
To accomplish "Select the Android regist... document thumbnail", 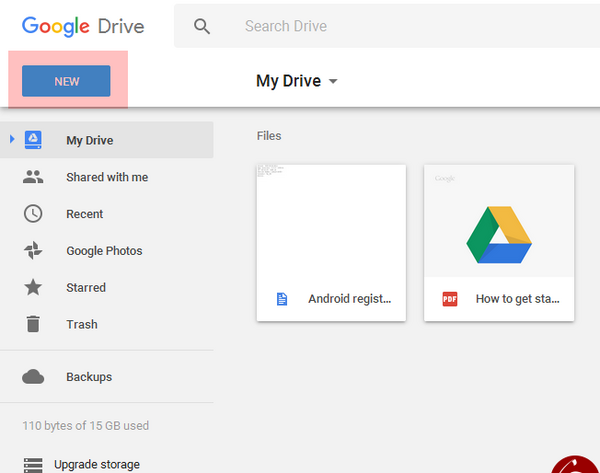I will tap(331, 243).
